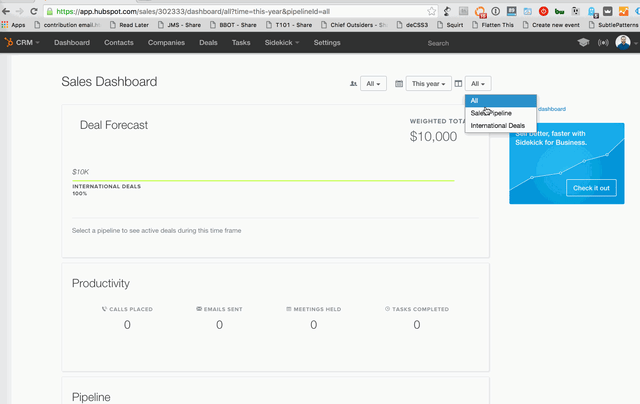Image resolution: width=640 pixels, height=404 pixels.
Task: Click the calendar icon beside This year
Action: click(x=399, y=84)
